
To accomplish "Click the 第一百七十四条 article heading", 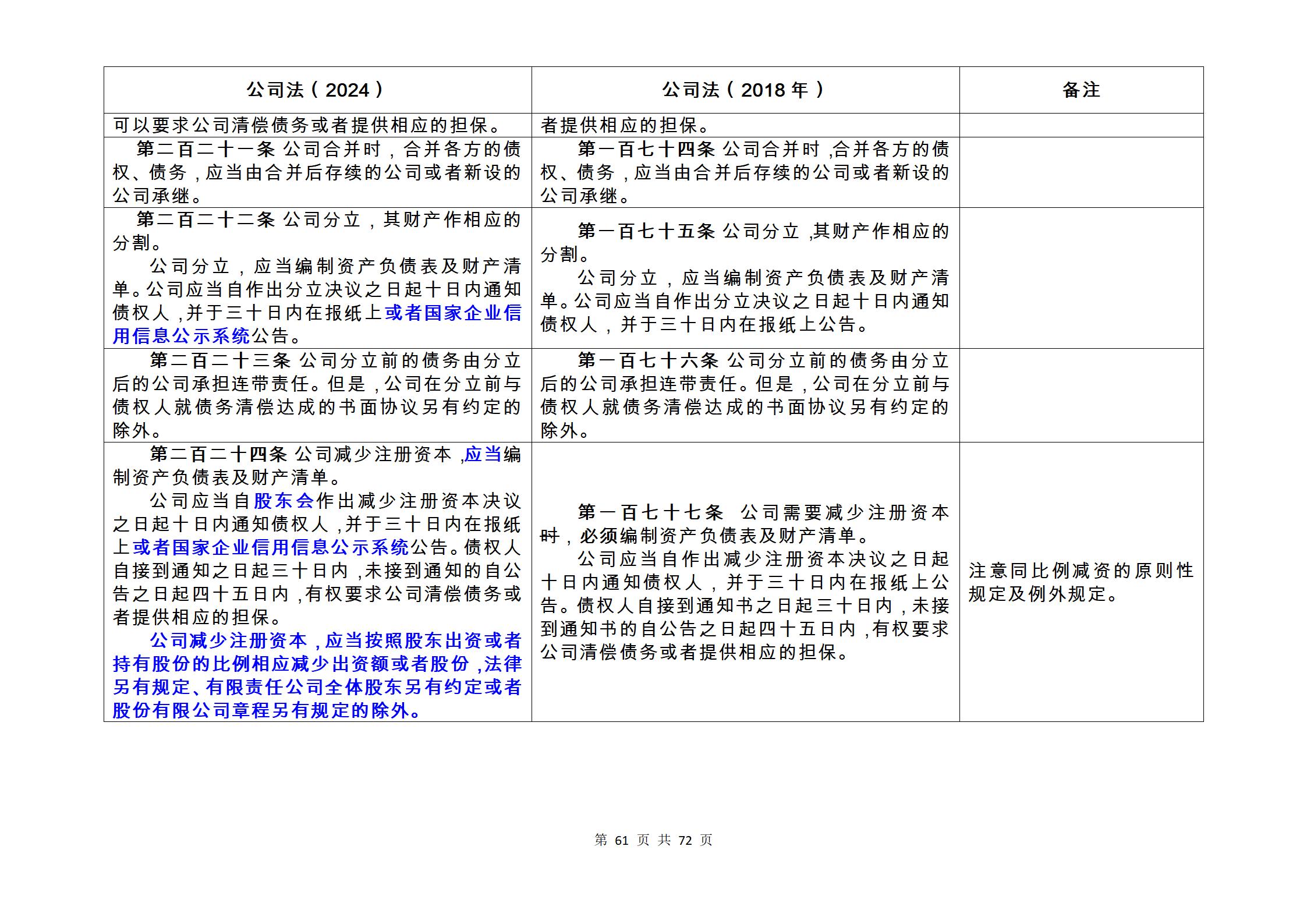I will click(646, 150).
